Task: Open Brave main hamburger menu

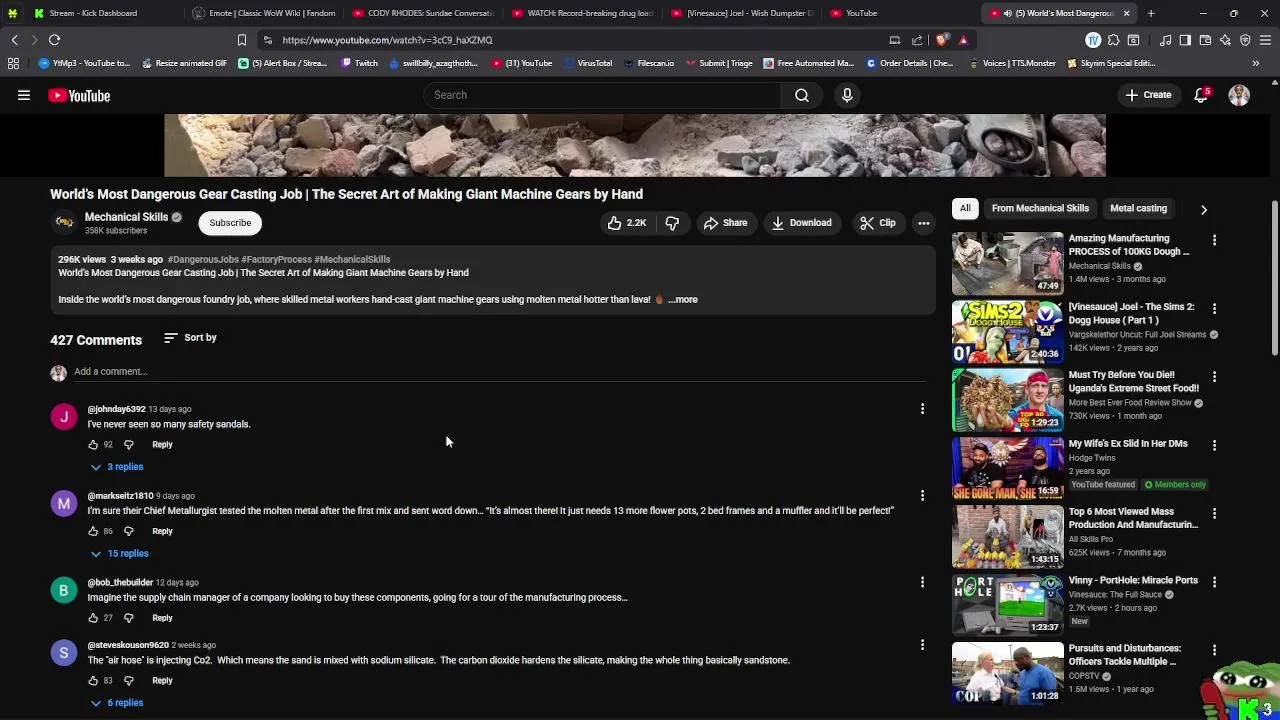Action: pyautogui.click(x=1265, y=40)
